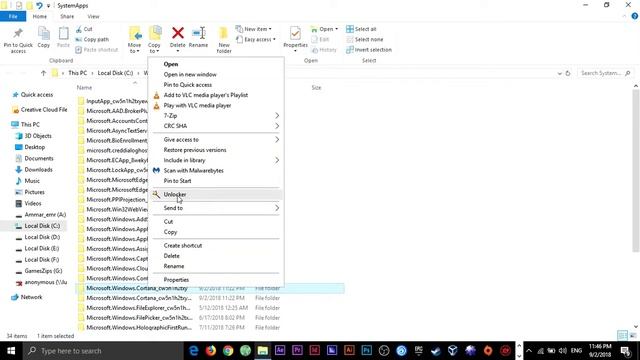Click the Up arrow navigation button
The height and width of the screenshot is (360, 640).
tap(43, 73)
